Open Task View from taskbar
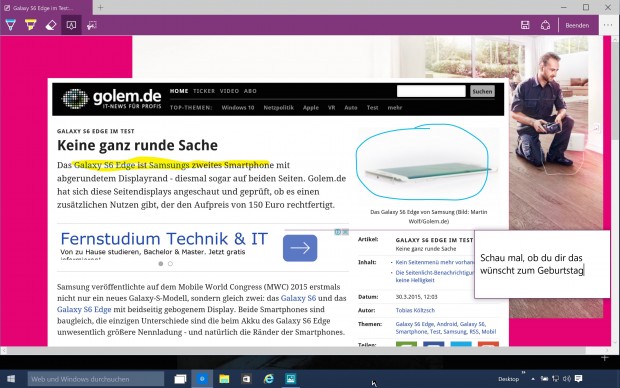Viewport: 620px width, 388px height. pyautogui.click(x=180, y=379)
